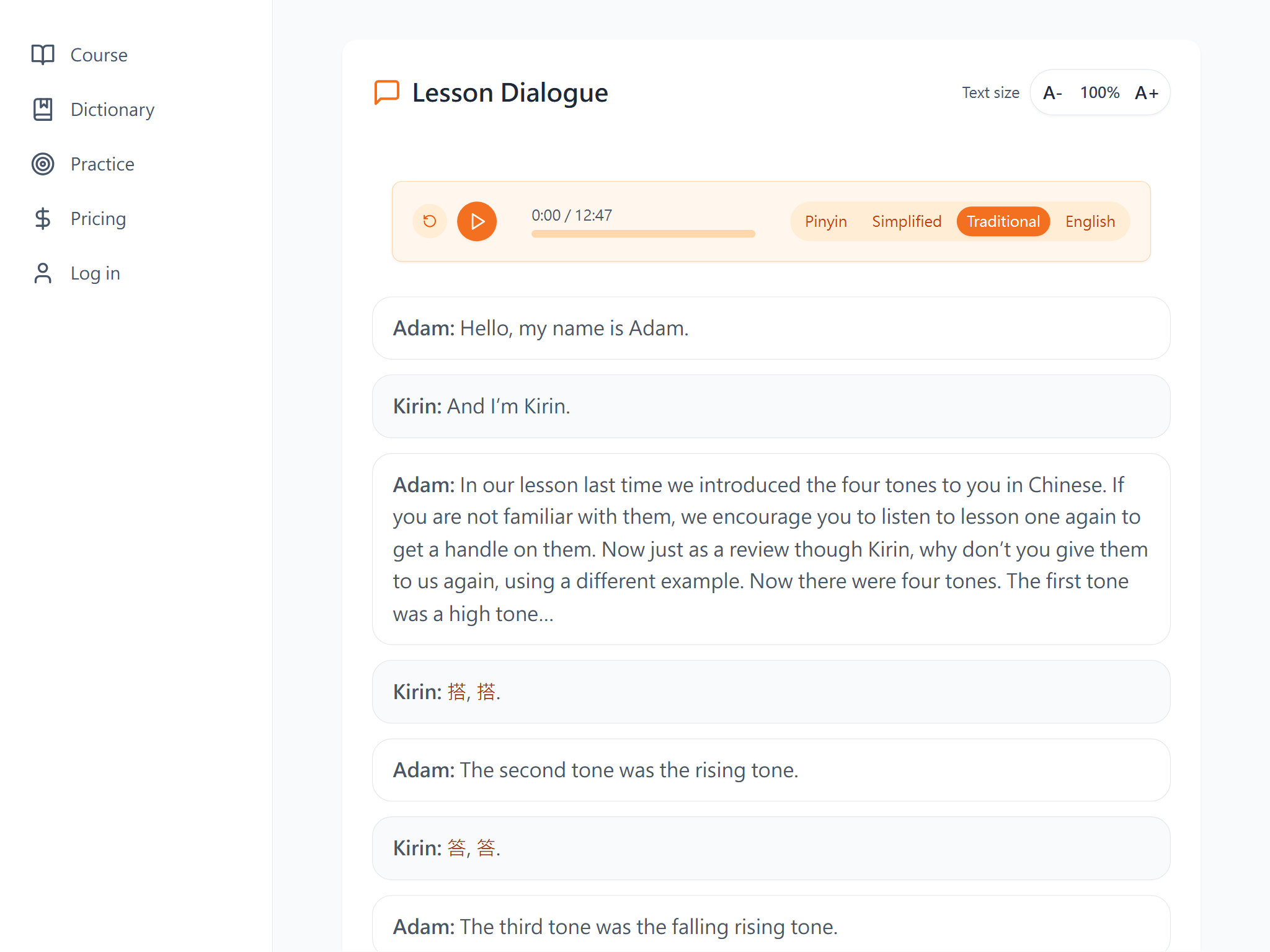Click the Practice target icon

pos(43,164)
